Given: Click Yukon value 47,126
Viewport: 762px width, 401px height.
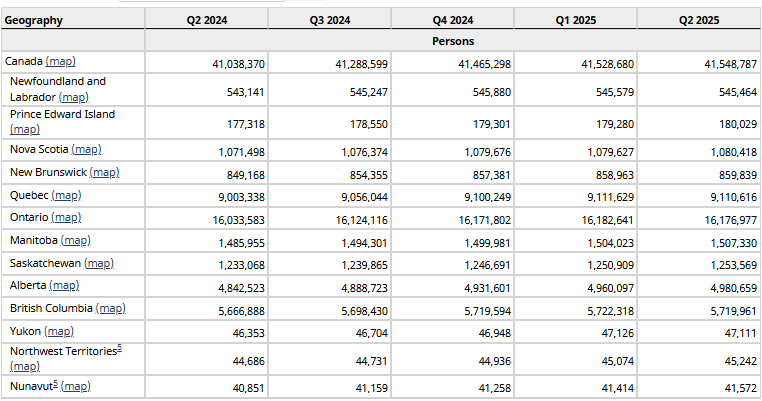Looking at the screenshot, I should point(618,333).
